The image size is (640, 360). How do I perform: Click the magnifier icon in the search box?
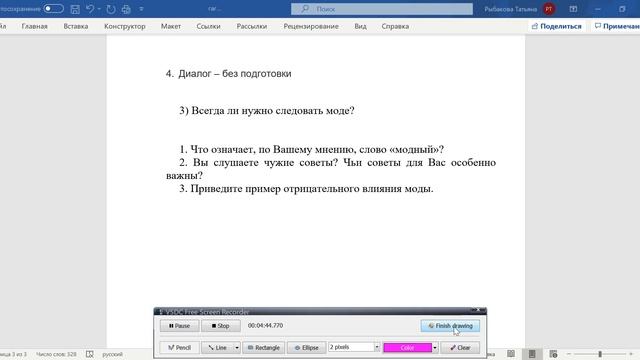[x=305, y=9]
